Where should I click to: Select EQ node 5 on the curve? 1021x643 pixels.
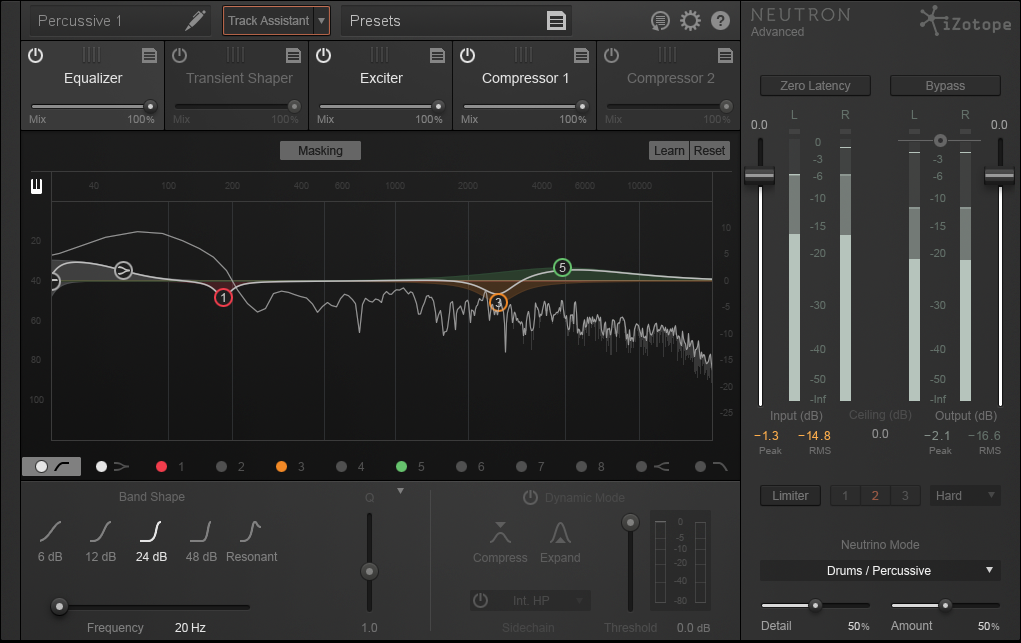coord(563,267)
